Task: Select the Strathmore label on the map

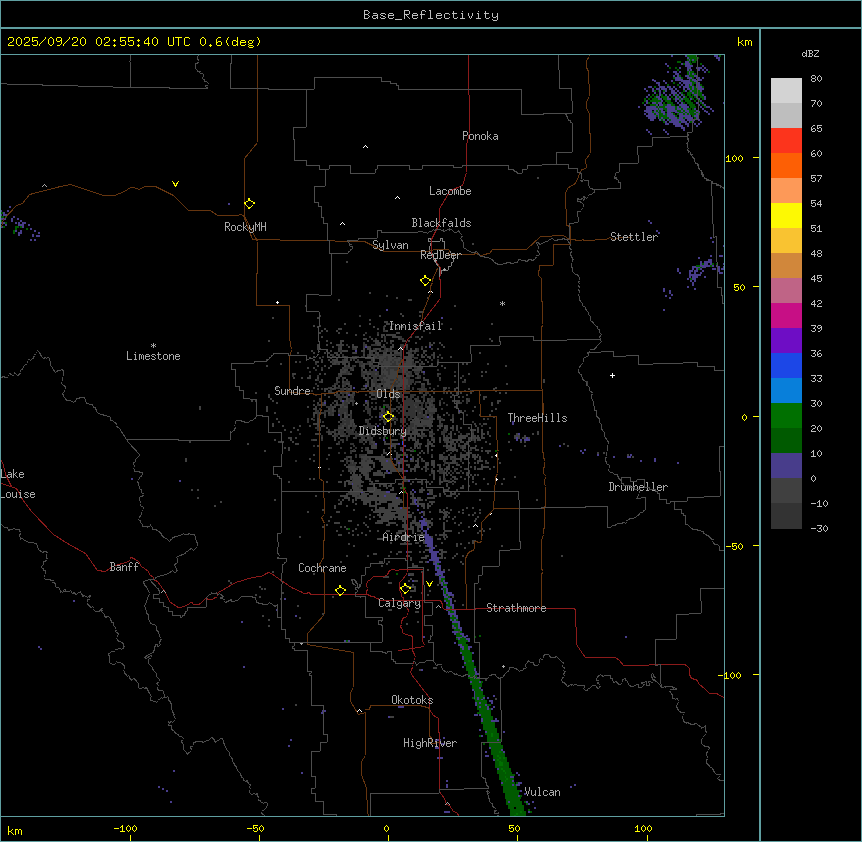Action: (x=516, y=608)
